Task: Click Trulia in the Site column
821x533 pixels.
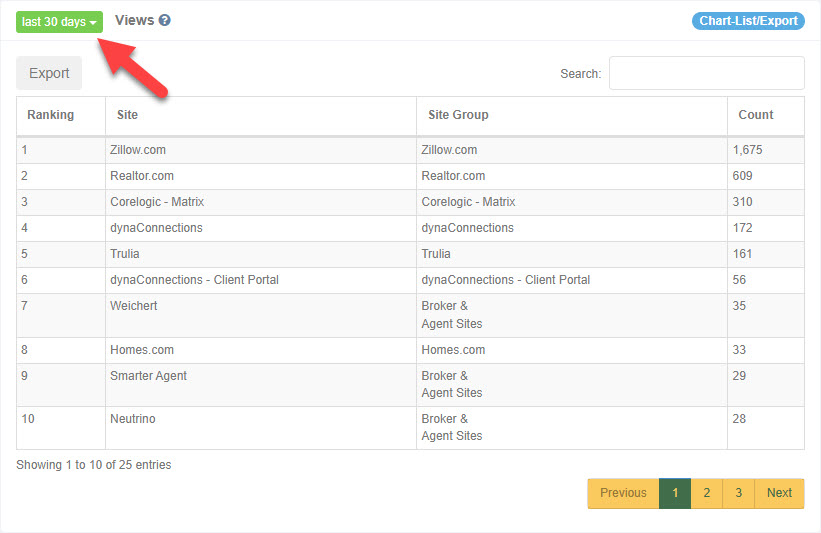Action: pyautogui.click(x=125, y=254)
